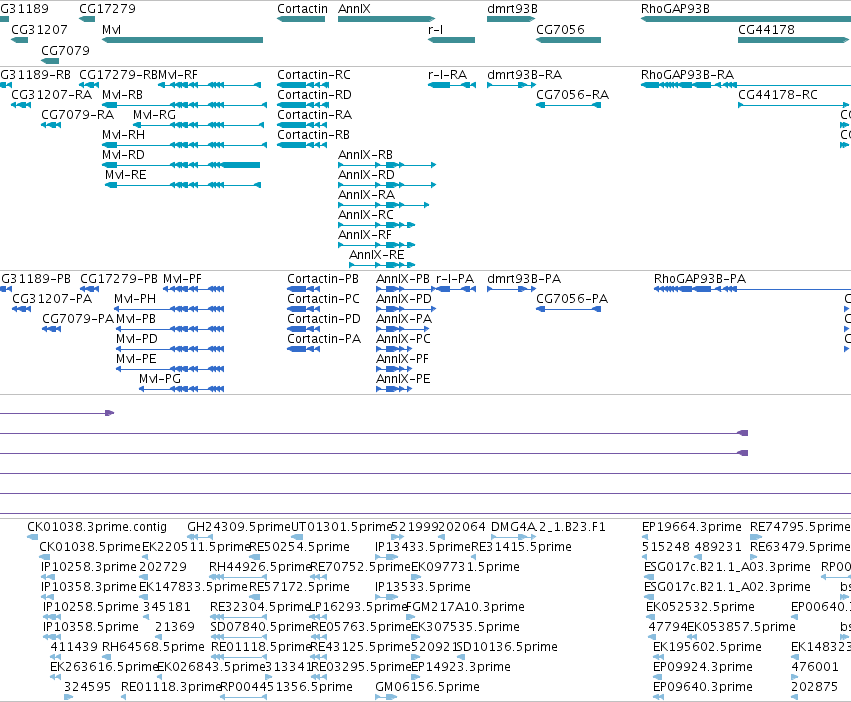Viewport: 851px width, 702px height.
Task: Select the RhoGAP93B-RA transcript label
Action: [x=688, y=74]
